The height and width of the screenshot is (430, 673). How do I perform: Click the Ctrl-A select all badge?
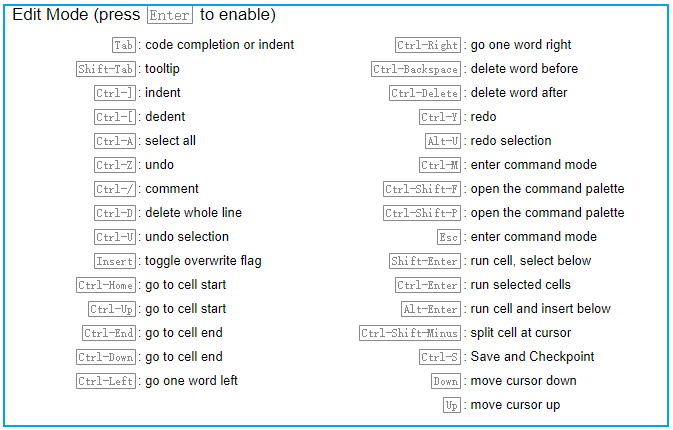pyautogui.click(x=114, y=141)
